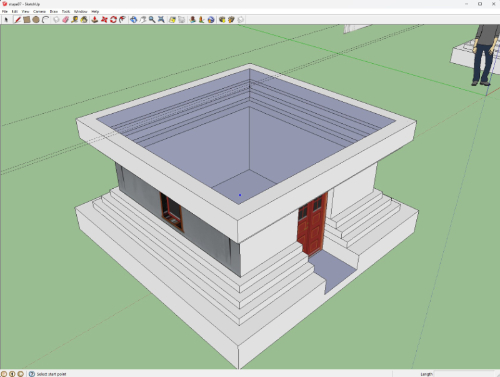Choose the Rectangle tool
Image resolution: width=500 pixels, height=377 pixels.
(27, 20)
